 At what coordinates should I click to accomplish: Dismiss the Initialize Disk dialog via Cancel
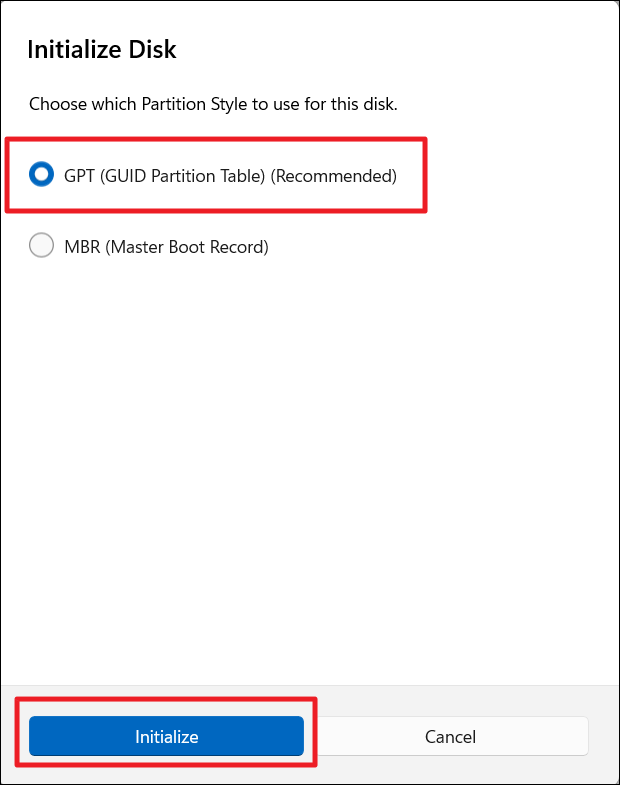450,737
